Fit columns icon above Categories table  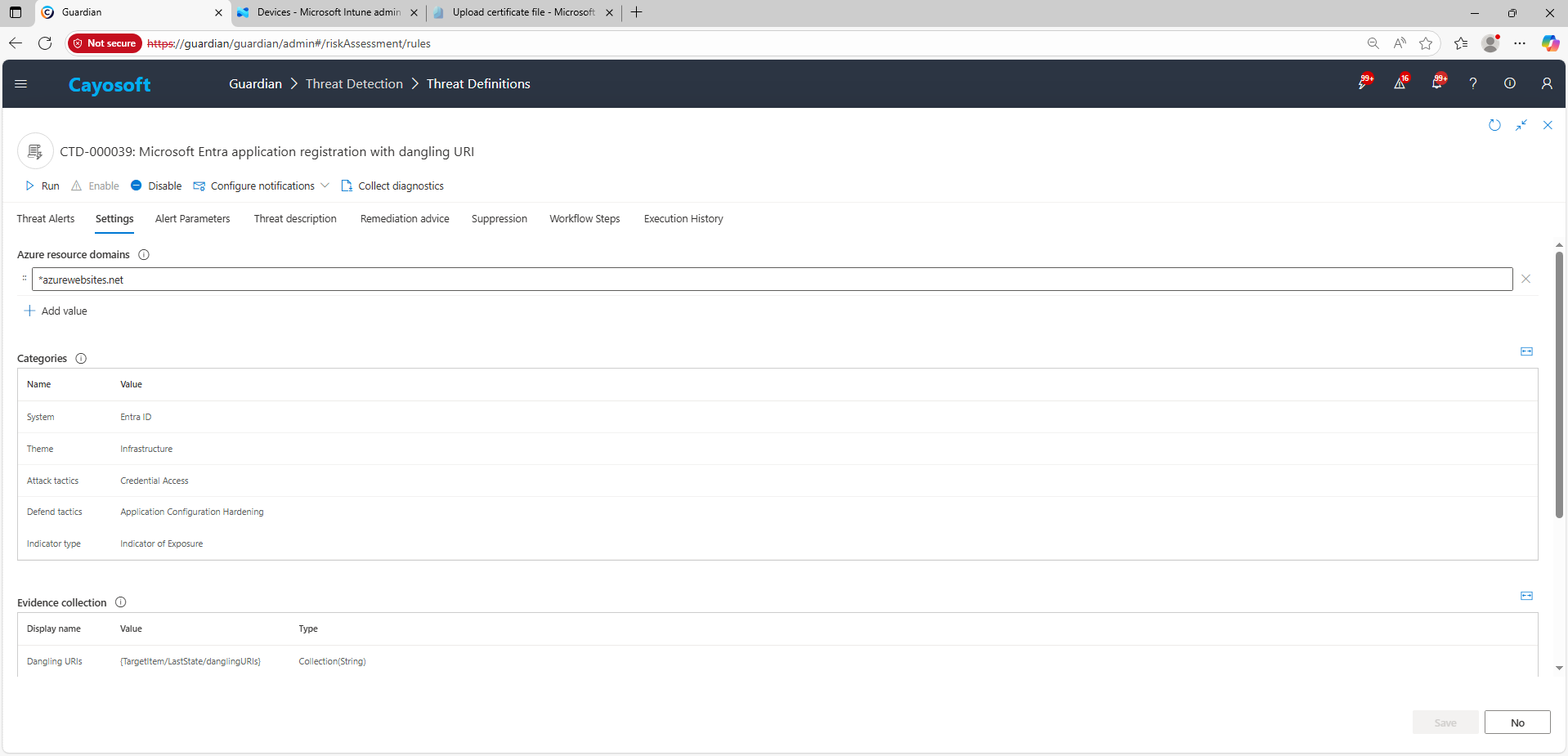pos(1525,351)
